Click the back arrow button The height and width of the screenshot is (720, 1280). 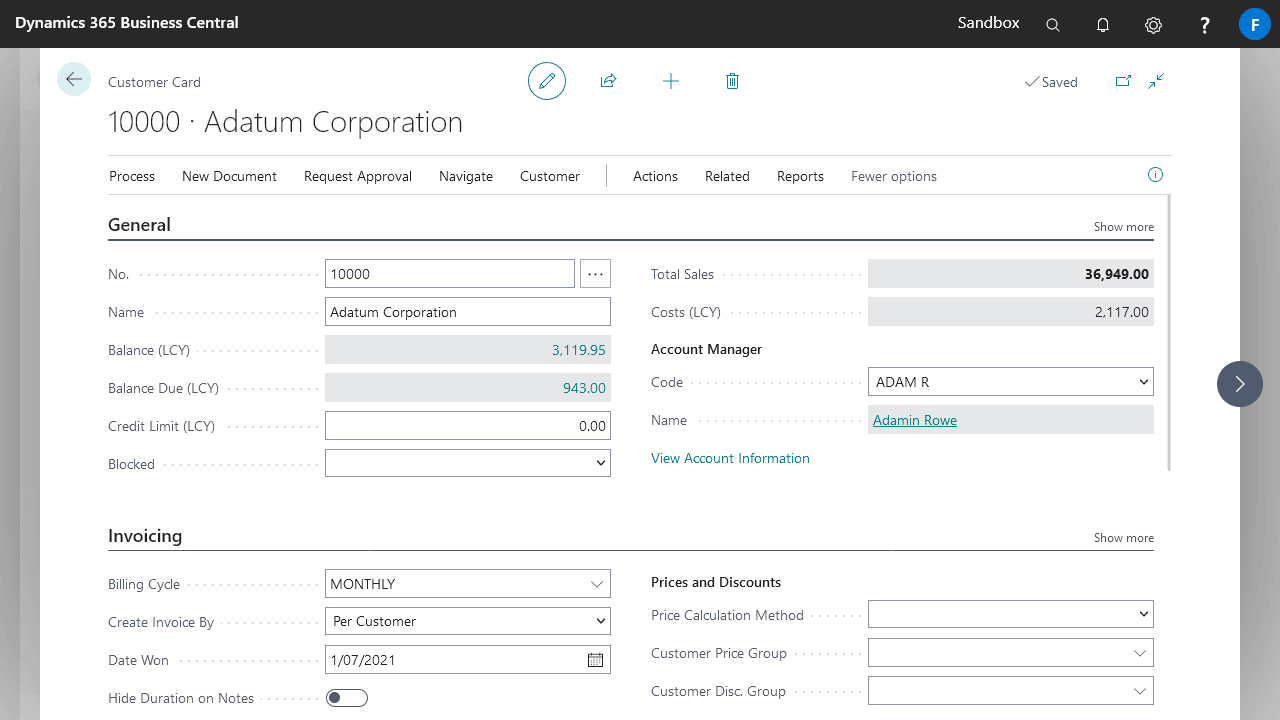[x=74, y=79]
